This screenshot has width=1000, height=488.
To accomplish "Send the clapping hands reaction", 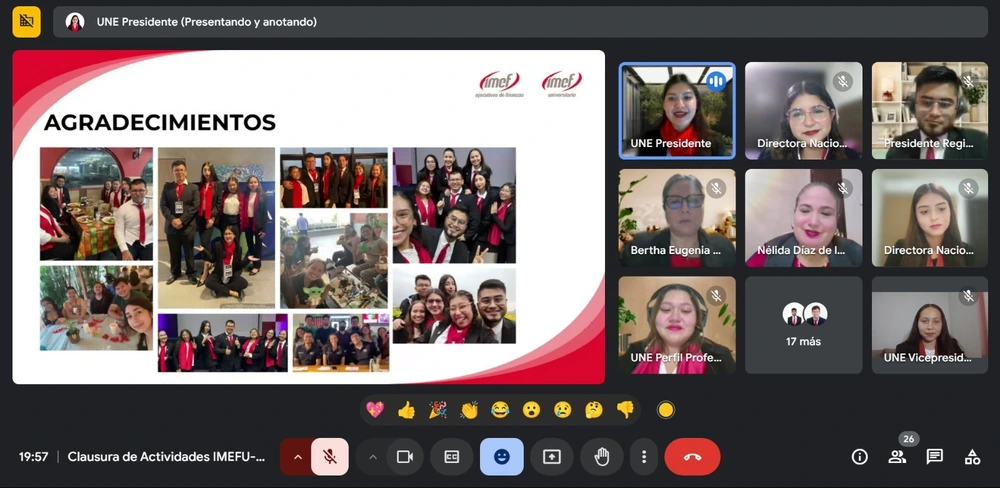I will (x=469, y=410).
